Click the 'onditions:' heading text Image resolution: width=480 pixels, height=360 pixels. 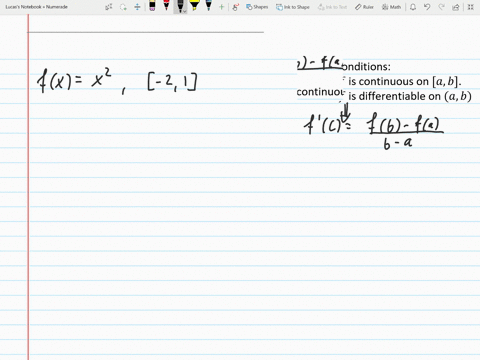click(366, 67)
